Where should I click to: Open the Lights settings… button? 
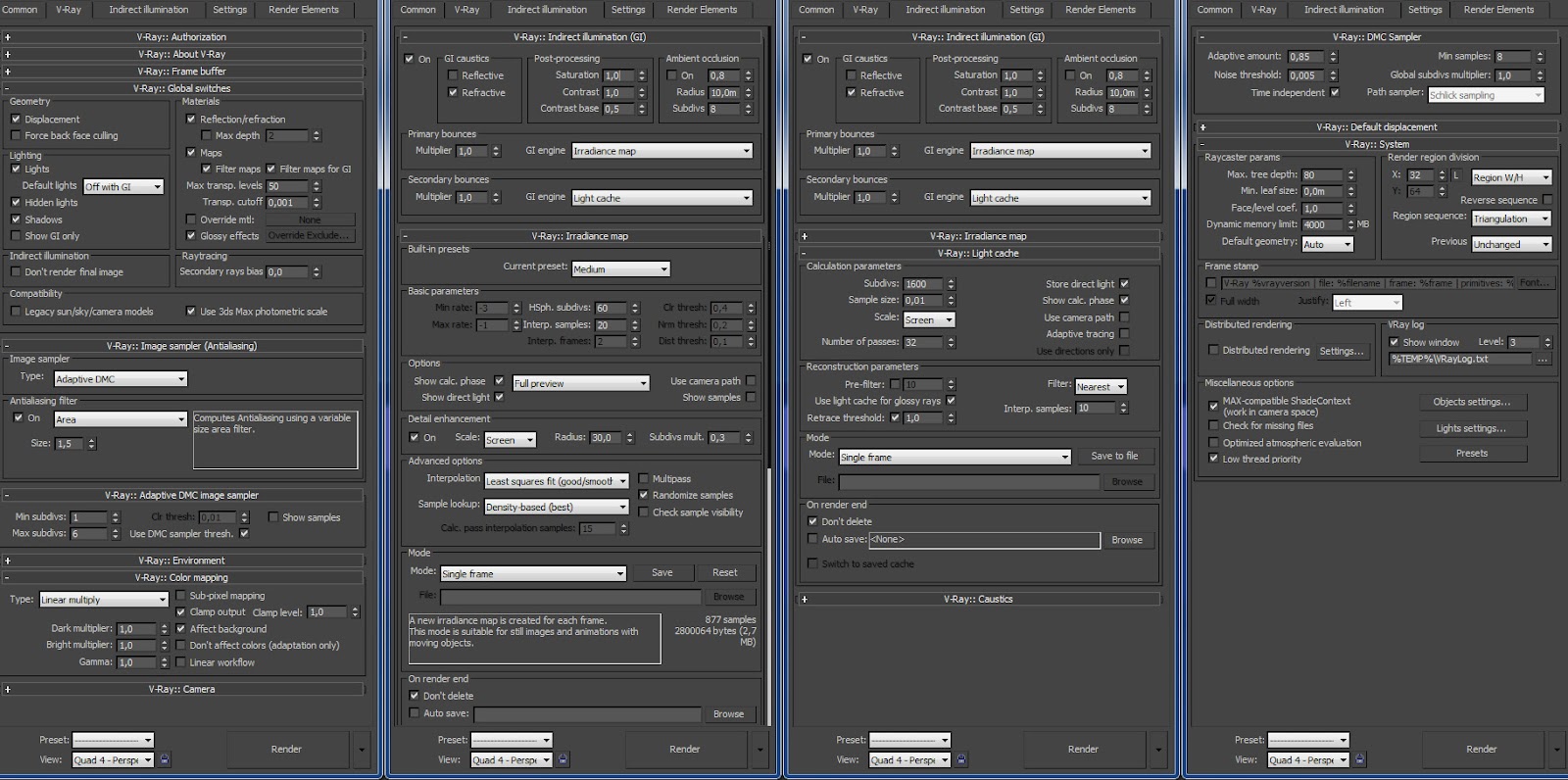pyautogui.click(x=1472, y=428)
